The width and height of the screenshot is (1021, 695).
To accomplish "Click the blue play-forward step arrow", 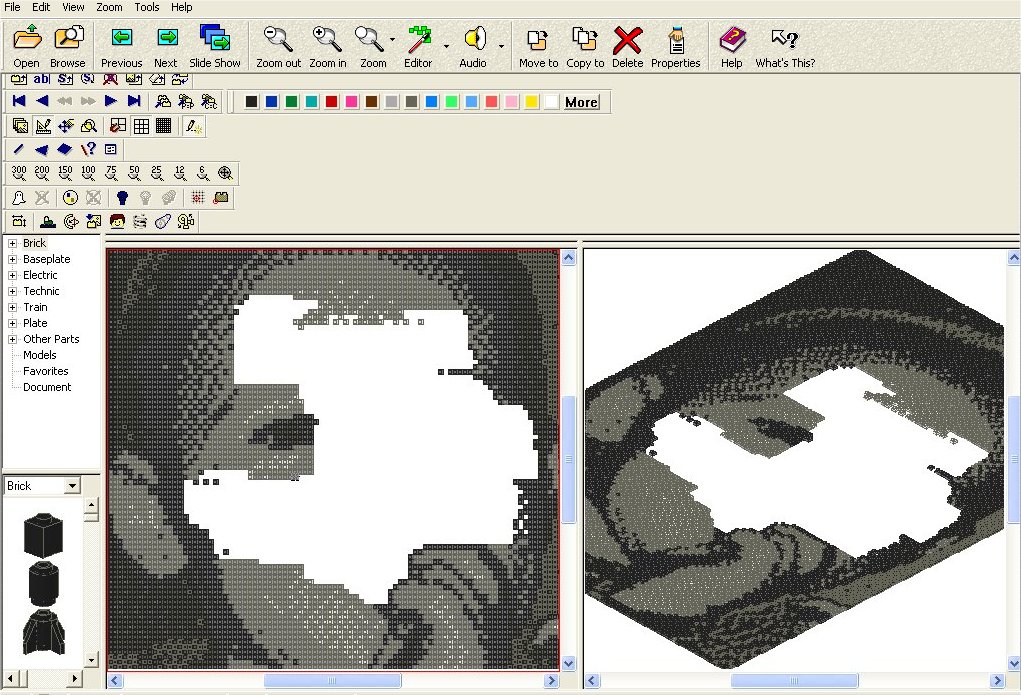I will click(x=111, y=101).
